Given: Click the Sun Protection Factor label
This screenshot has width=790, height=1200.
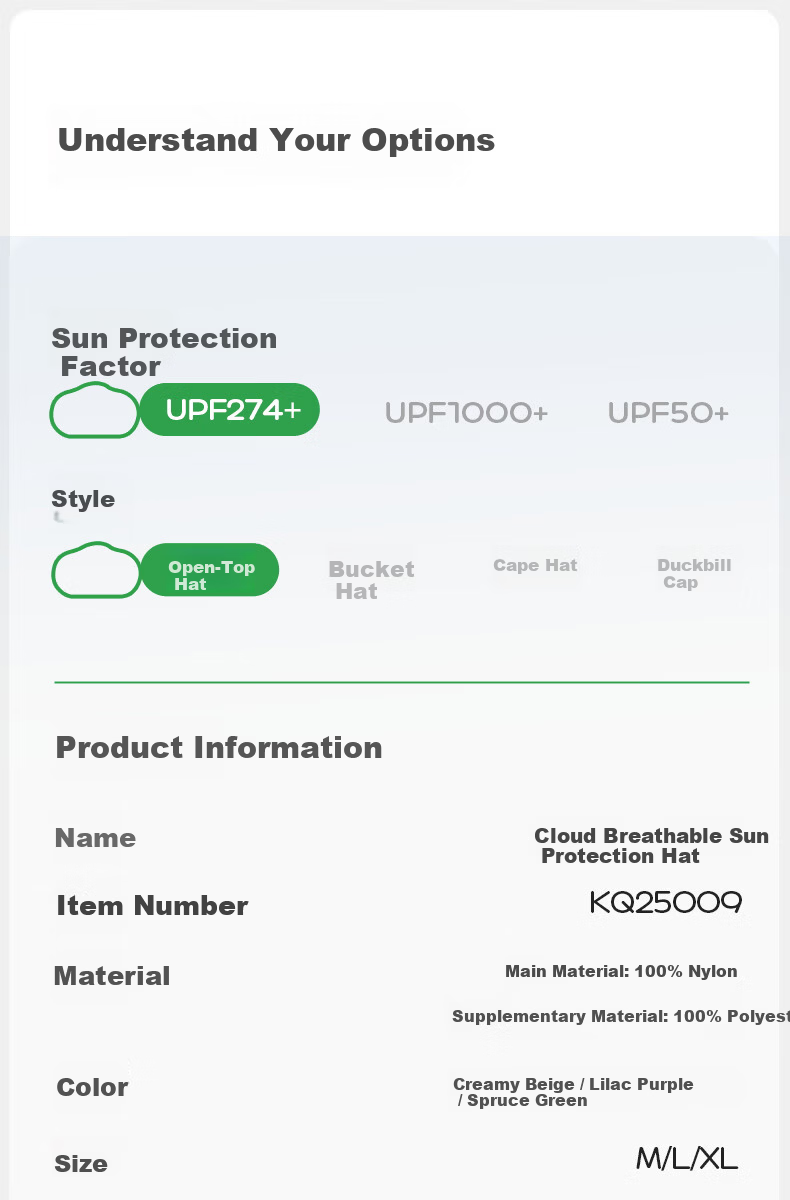Looking at the screenshot, I should (x=164, y=352).
